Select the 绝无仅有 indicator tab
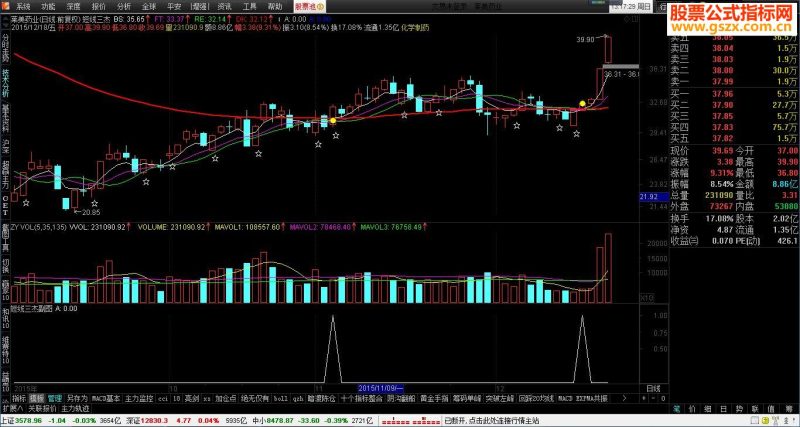Viewport: 800px width, 427px height. pos(255,398)
